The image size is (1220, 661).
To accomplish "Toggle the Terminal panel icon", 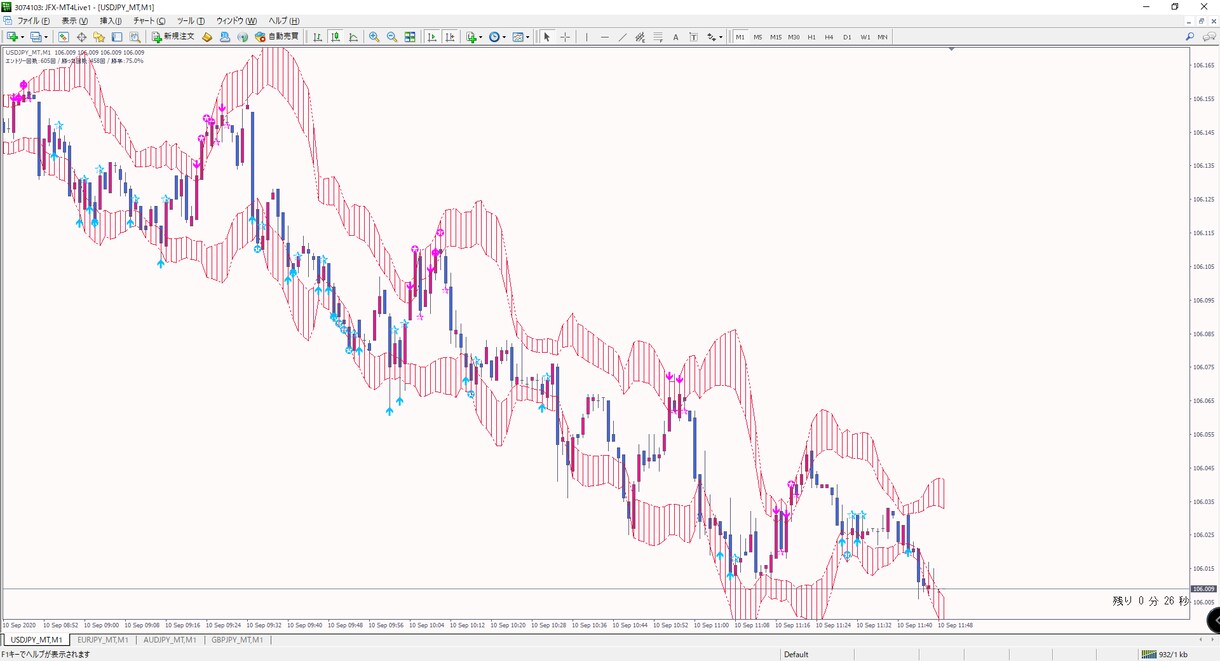I will (x=117, y=37).
